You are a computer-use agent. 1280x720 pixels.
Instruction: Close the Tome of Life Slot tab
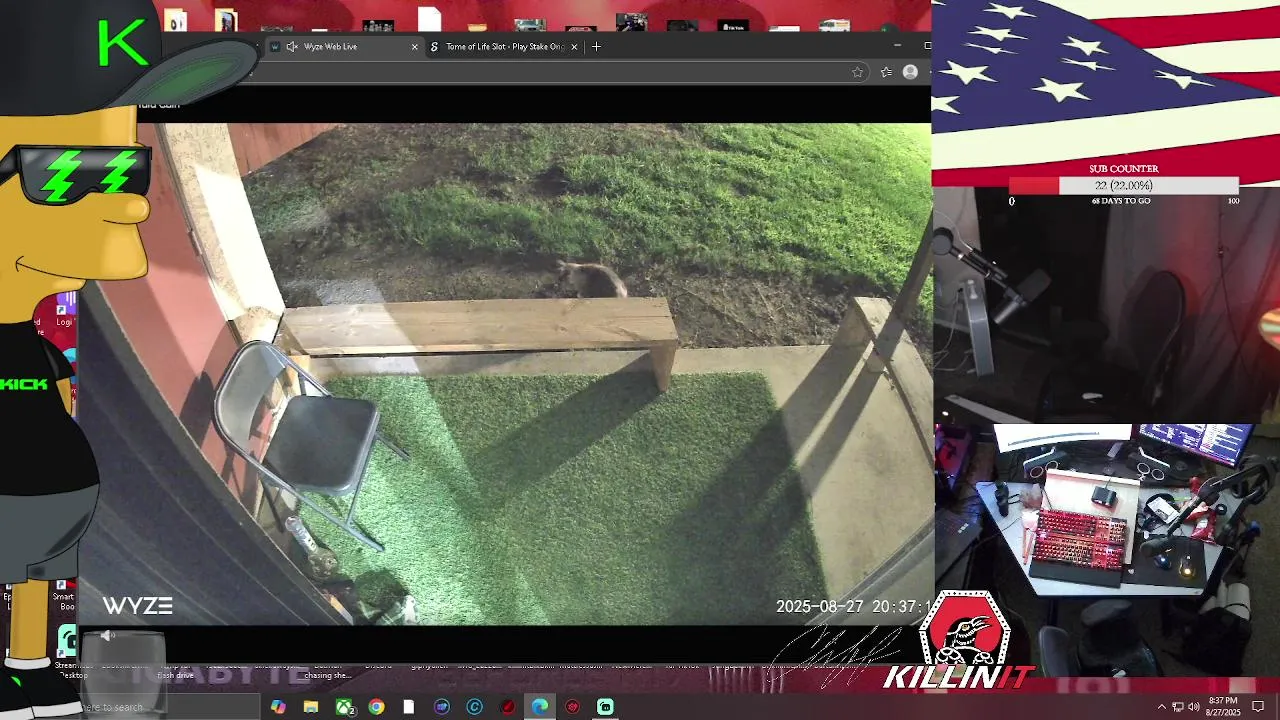click(x=574, y=46)
